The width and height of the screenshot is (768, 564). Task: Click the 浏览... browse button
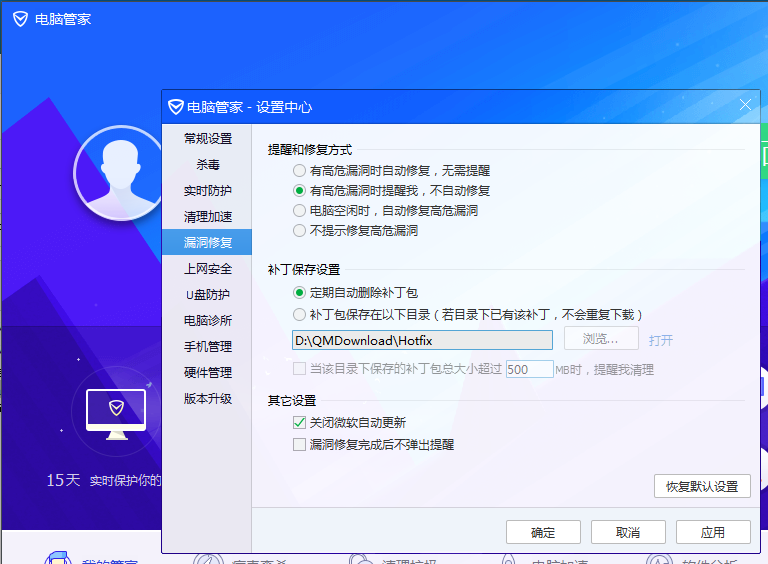tap(601, 339)
